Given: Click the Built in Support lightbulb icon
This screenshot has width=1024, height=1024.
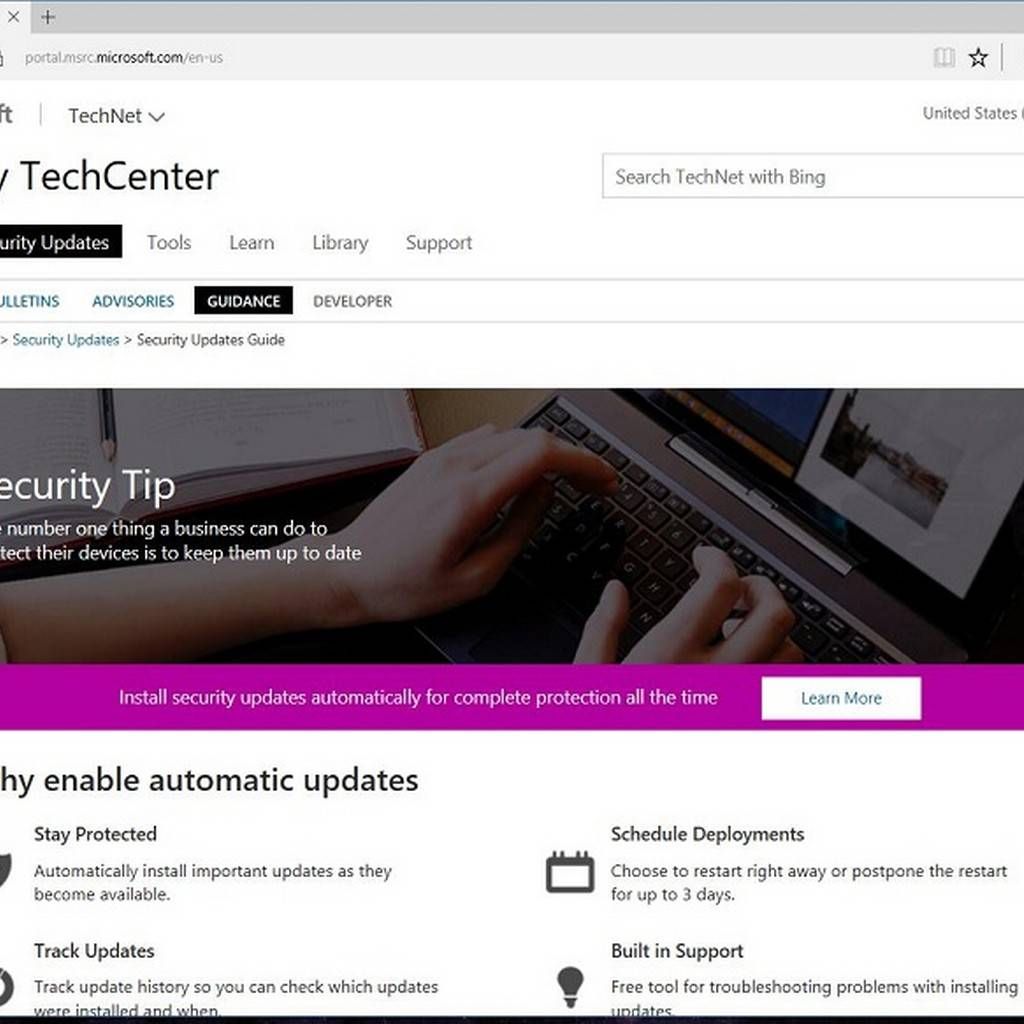Looking at the screenshot, I should [x=570, y=987].
